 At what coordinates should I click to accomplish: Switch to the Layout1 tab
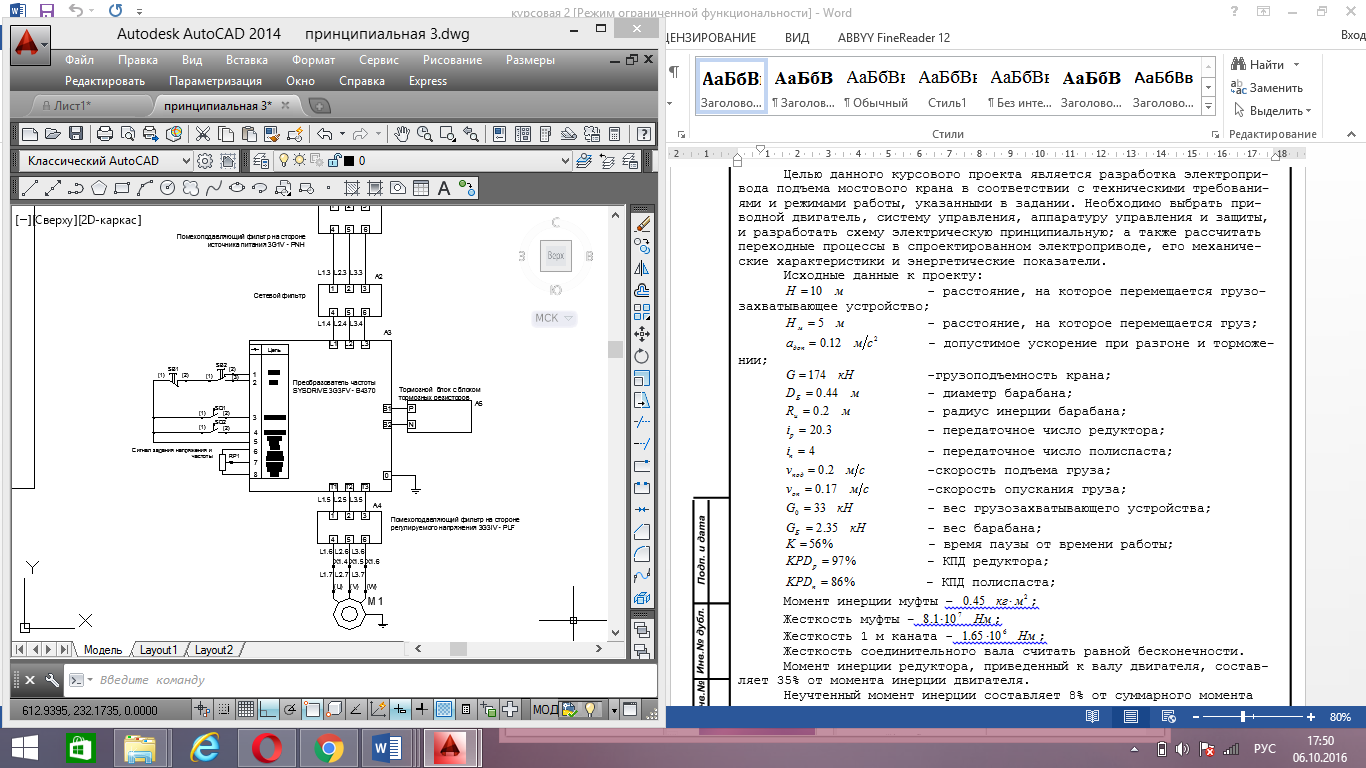click(157, 650)
